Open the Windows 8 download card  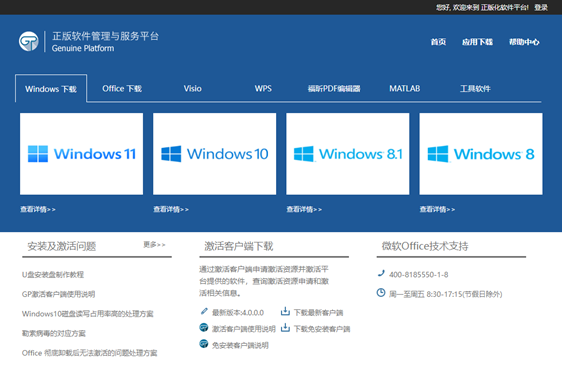tap(481, 154)
